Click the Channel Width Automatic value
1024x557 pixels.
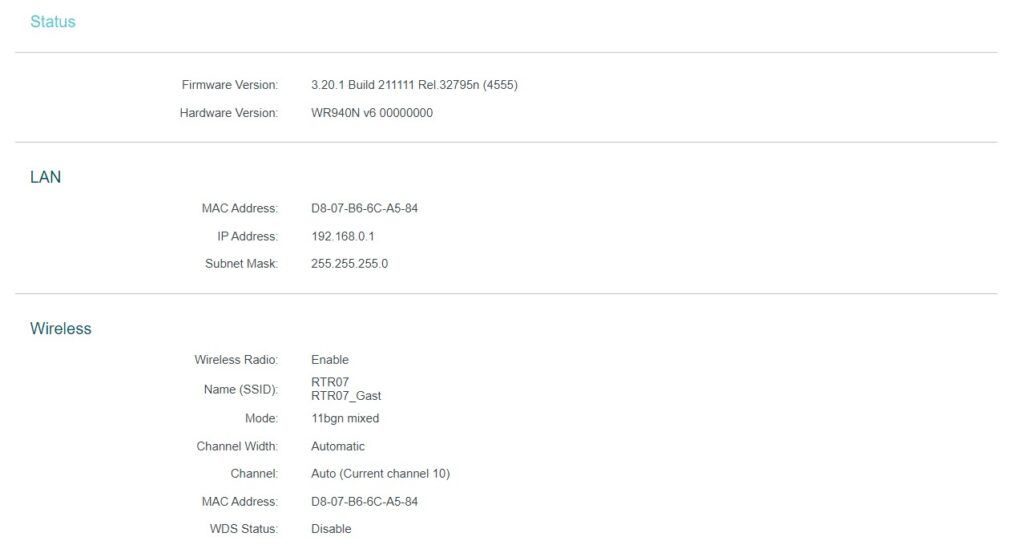tap(338, 446)
